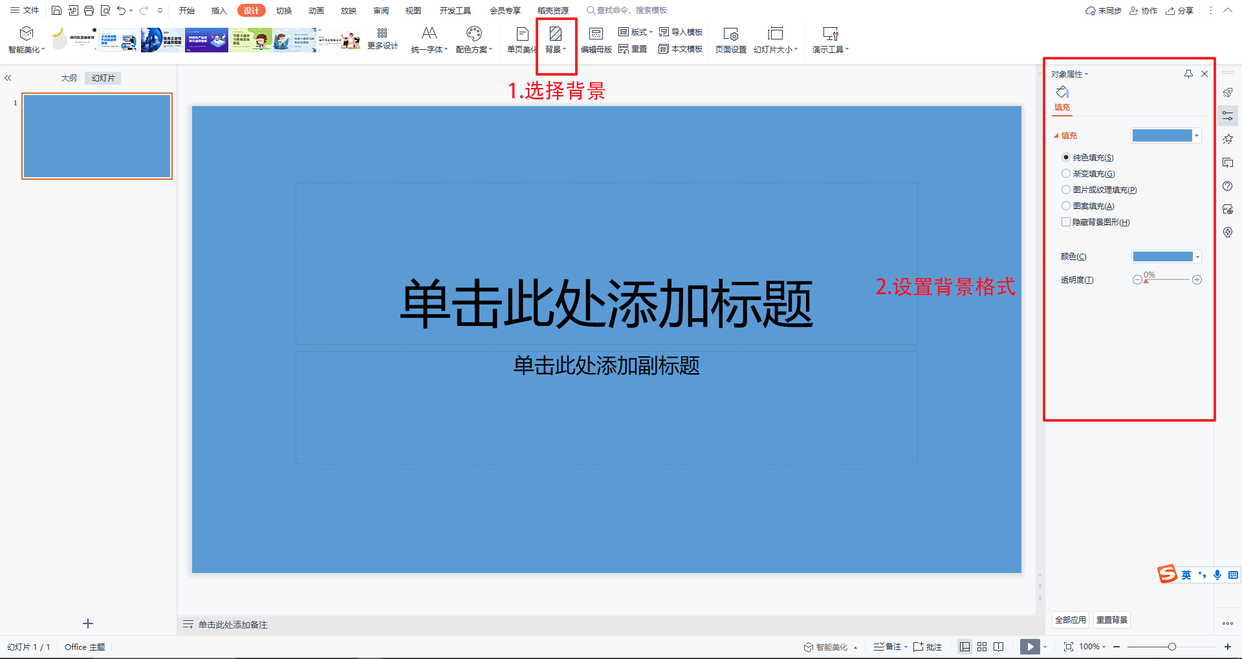Open 更多设计 grid icon
The image size is (1242, 659).
[x=382, y=39]
